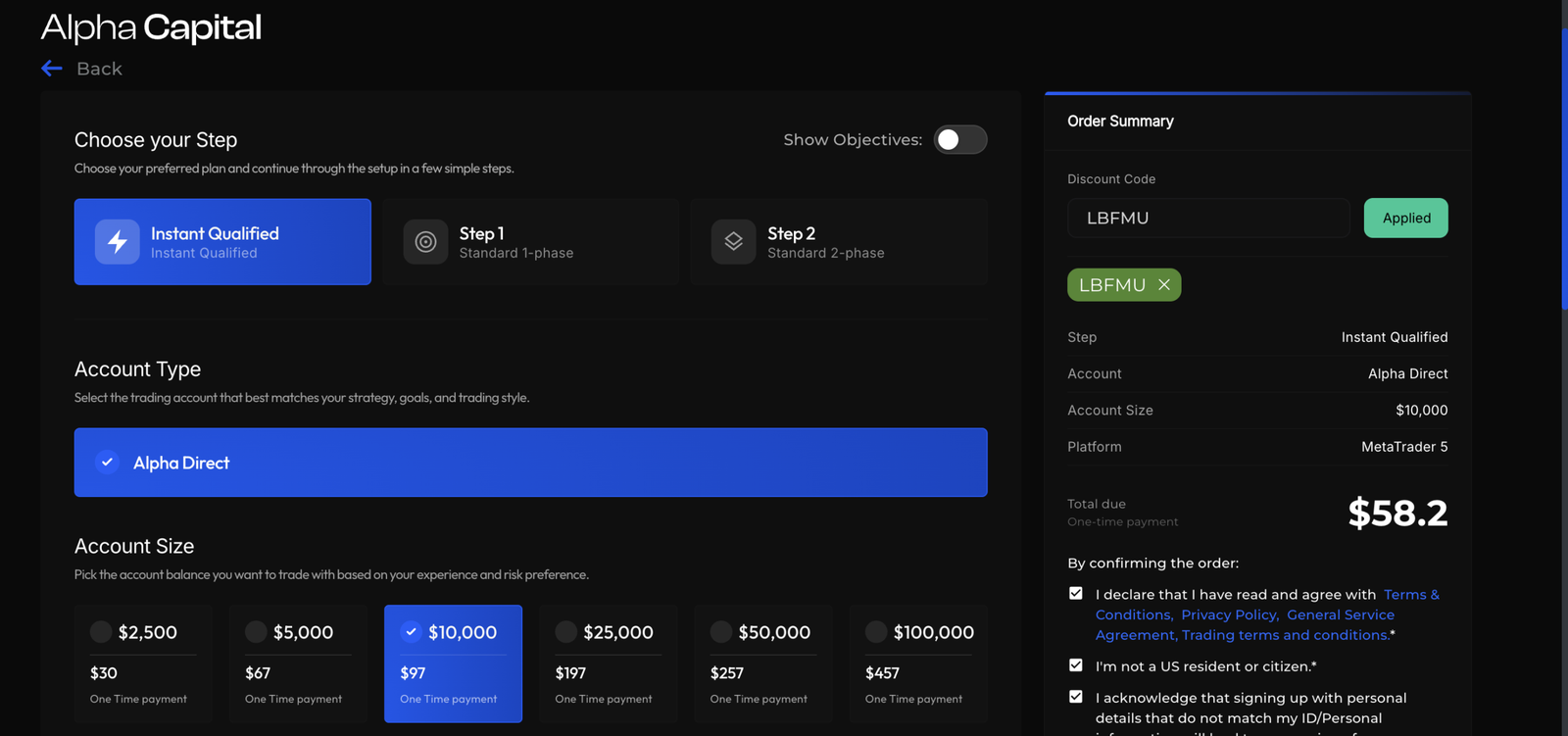Select the $10,000 account size
Screen dimensions: 1568x736
coord(453,663)
